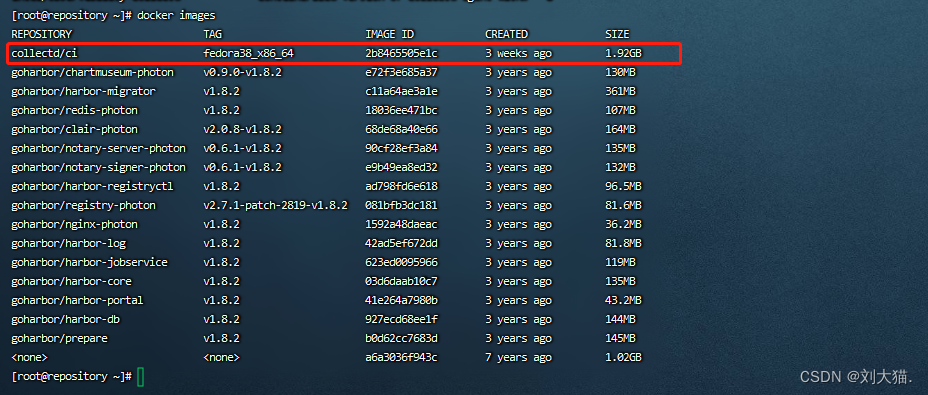The image size is (928, 395).
Task: Click tag v2.0.8-v1.8.2 of clair-photon
Action: [242, 129]
